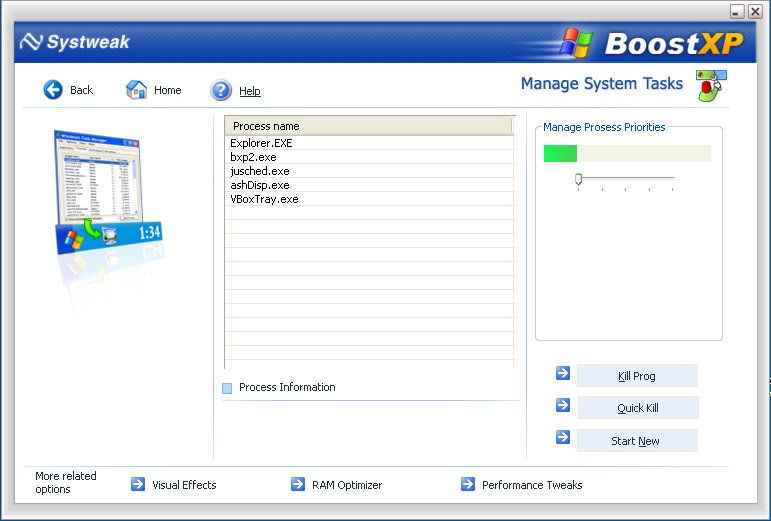The height and width of the screenshot is (521, 771).
Task: Select VBoxTray.exe in the process list
Action: [369, 199]
